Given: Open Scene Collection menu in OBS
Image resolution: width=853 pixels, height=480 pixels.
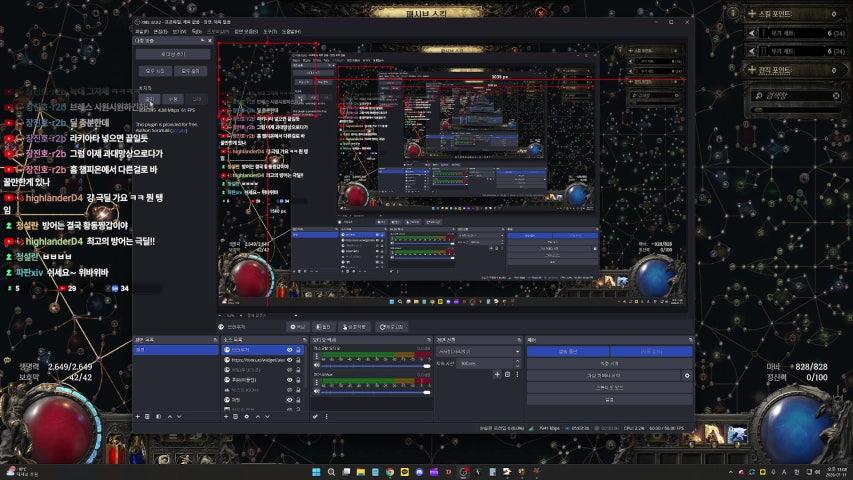Looking at the screenshot, I should point(246,32).
